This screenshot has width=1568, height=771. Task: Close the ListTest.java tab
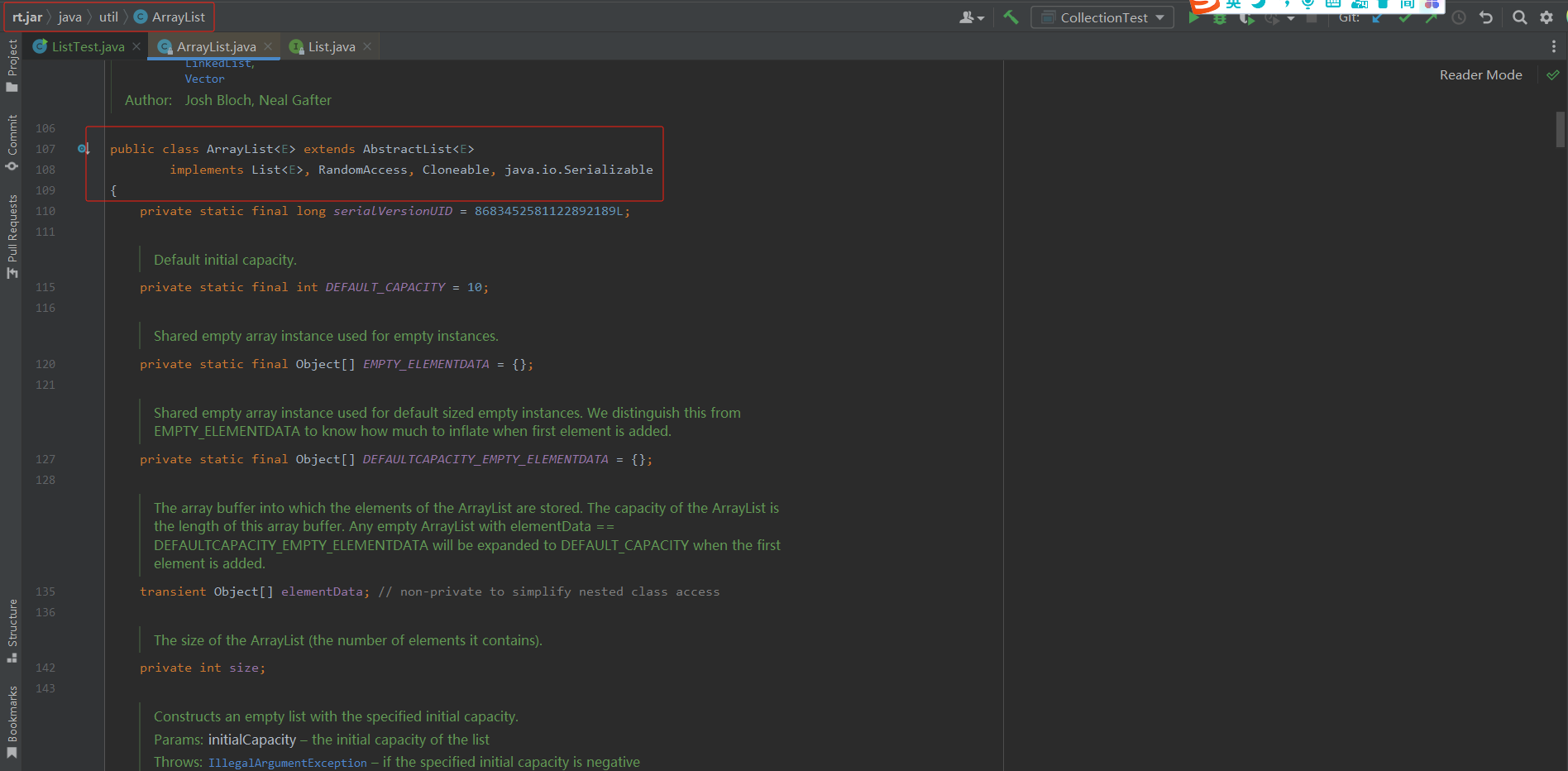(136, 47)
